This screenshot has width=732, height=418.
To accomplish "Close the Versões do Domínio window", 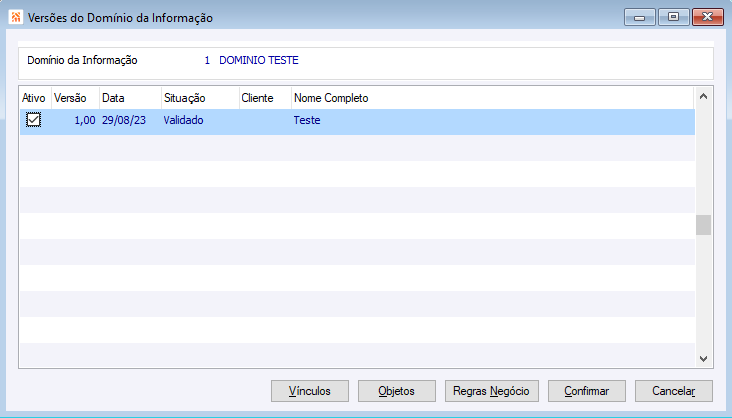I will coord(708,17).
